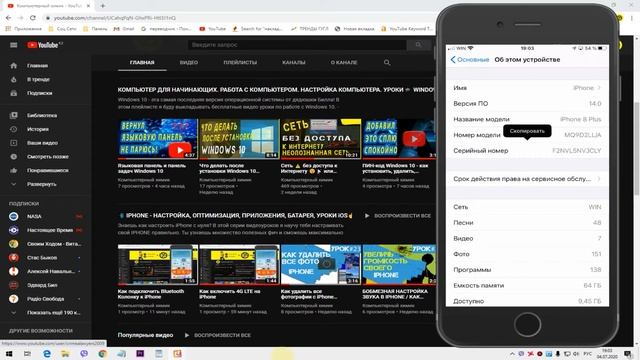Open IPHONE - НАСТРОЙКА playlist heading
Viewport: 640px width, 360px height.
(236, 216)
